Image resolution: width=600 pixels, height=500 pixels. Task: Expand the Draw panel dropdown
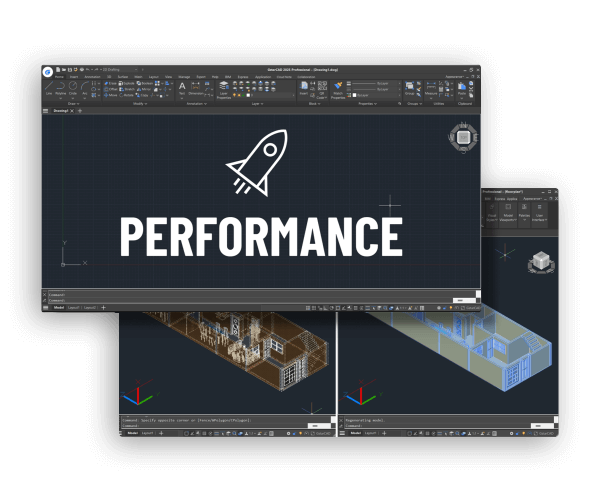pos(73,103)
